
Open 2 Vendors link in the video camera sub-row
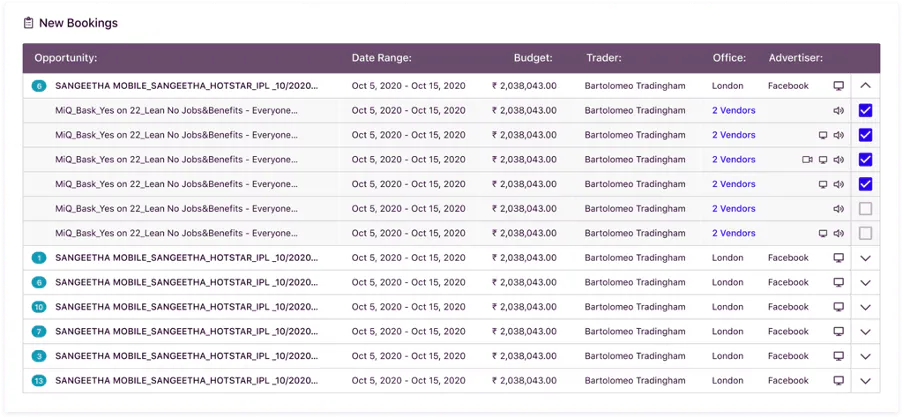[733, 160]
